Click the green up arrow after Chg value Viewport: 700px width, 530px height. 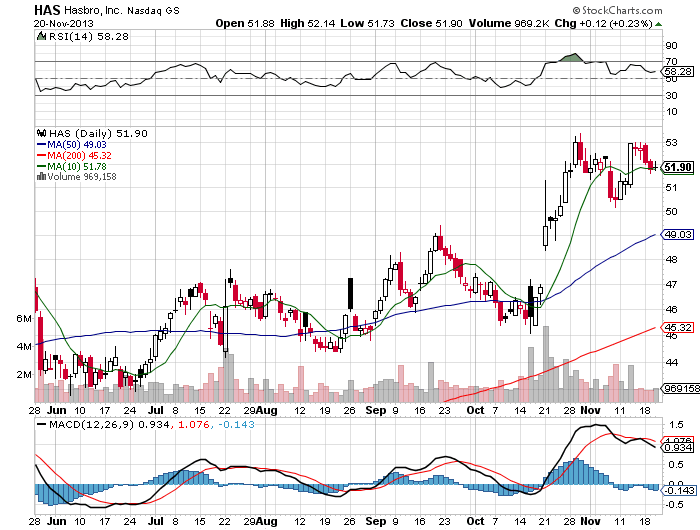(658, 24)
